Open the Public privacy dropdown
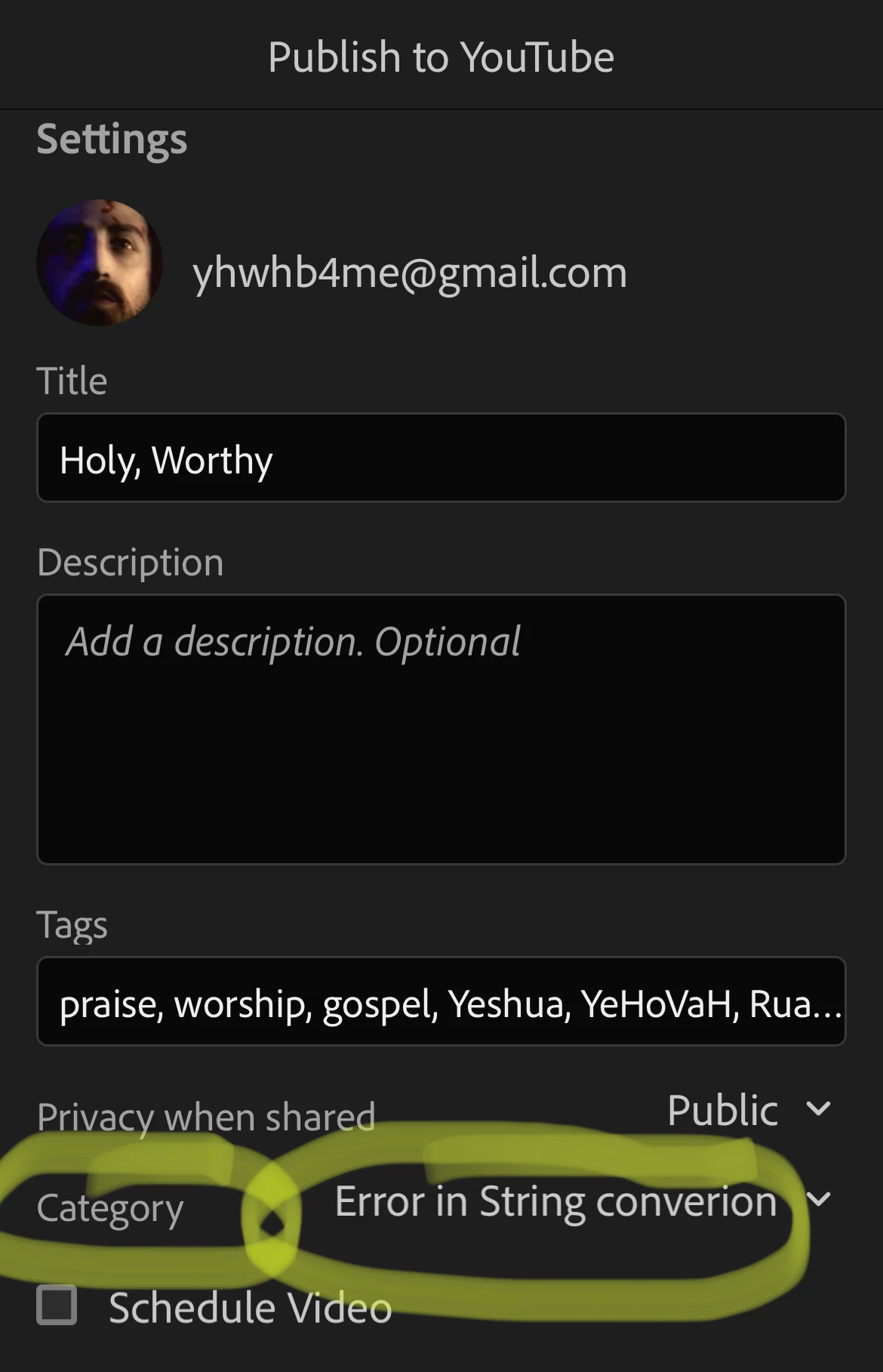Image resolution: width=883 pixels, height=1372 pixels. point(749,1110)
